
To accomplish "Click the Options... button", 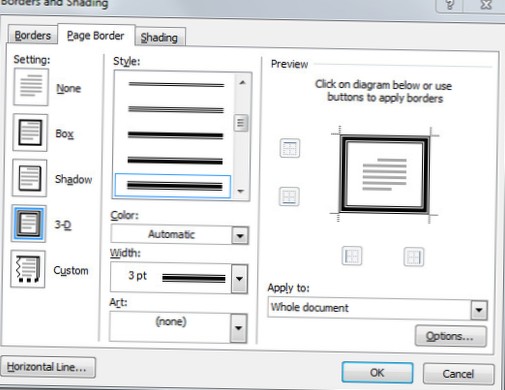I will [450, 336].
